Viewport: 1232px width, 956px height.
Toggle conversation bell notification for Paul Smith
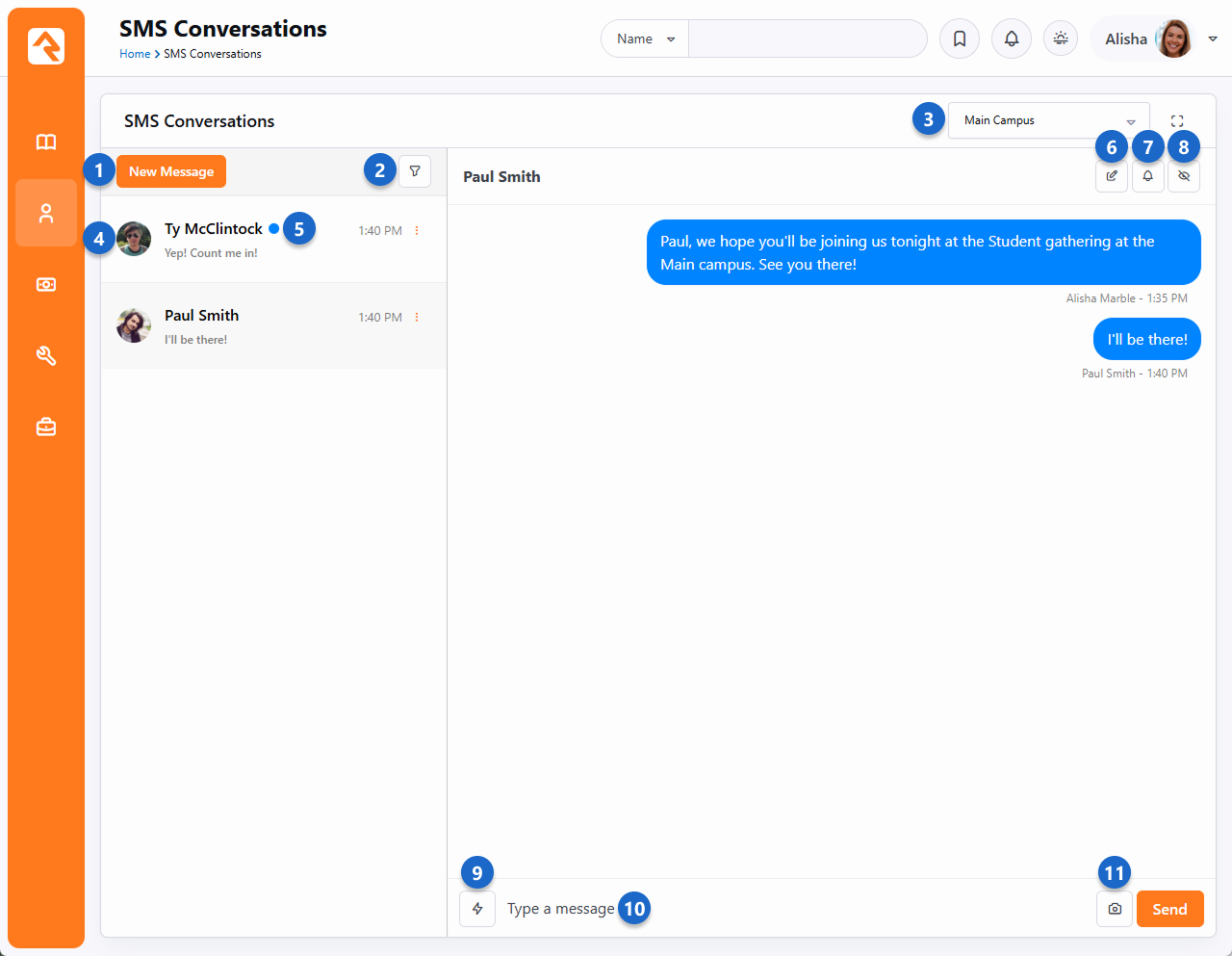pos(1148,176)
